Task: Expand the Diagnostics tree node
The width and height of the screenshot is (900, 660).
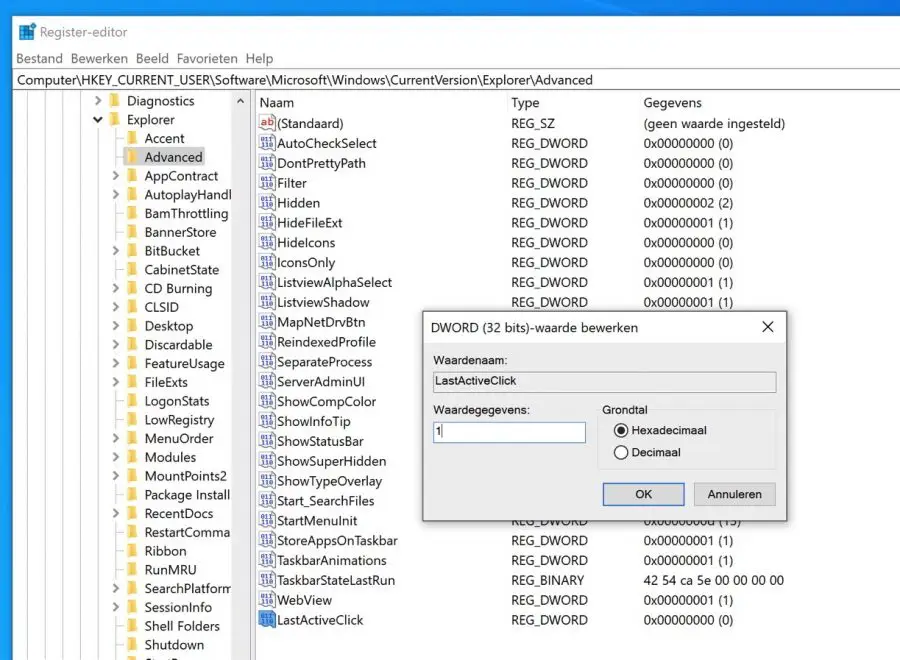Action: point(98,100)
